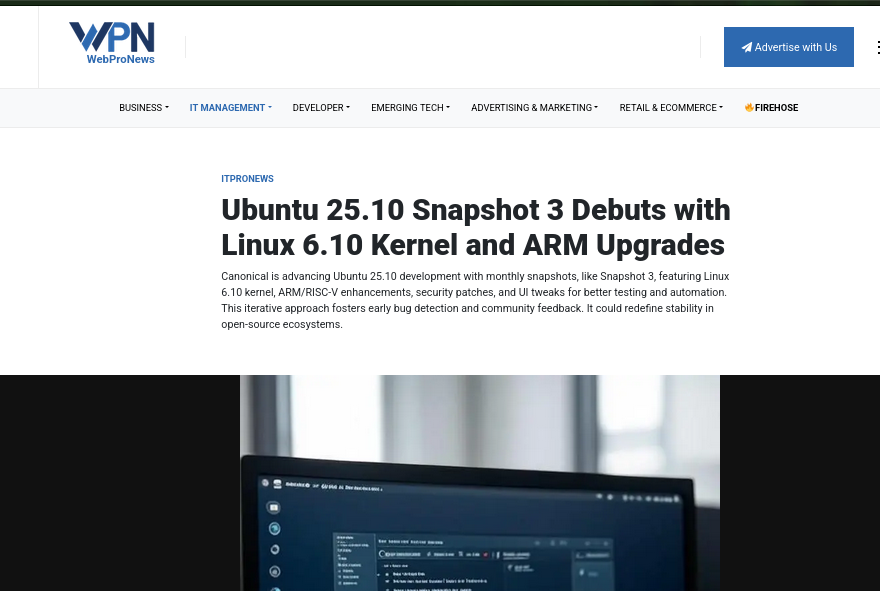Expand the IT Management dropdown
880x591 pixels.
[230, 107]
